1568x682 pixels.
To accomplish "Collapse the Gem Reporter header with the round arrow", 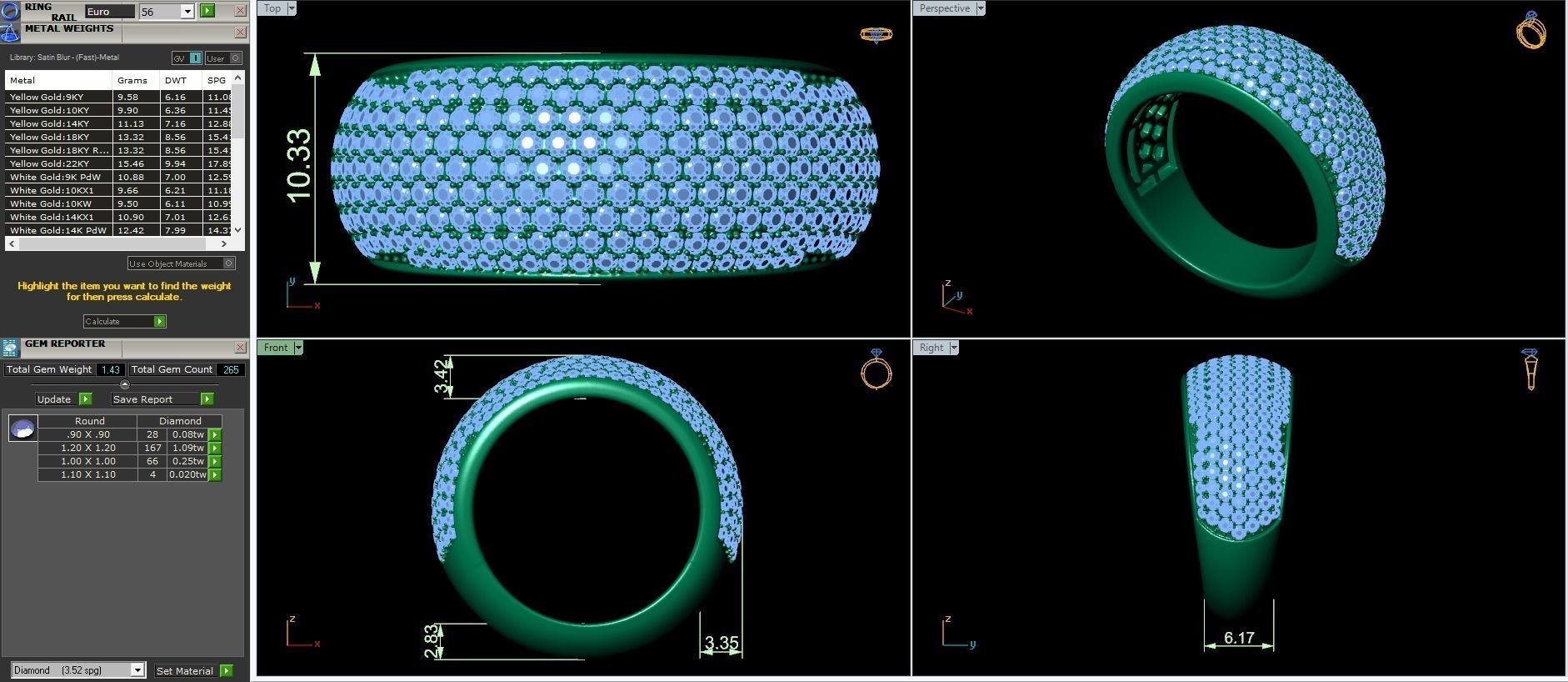I will pyautogui.click(x=125, y=384).
